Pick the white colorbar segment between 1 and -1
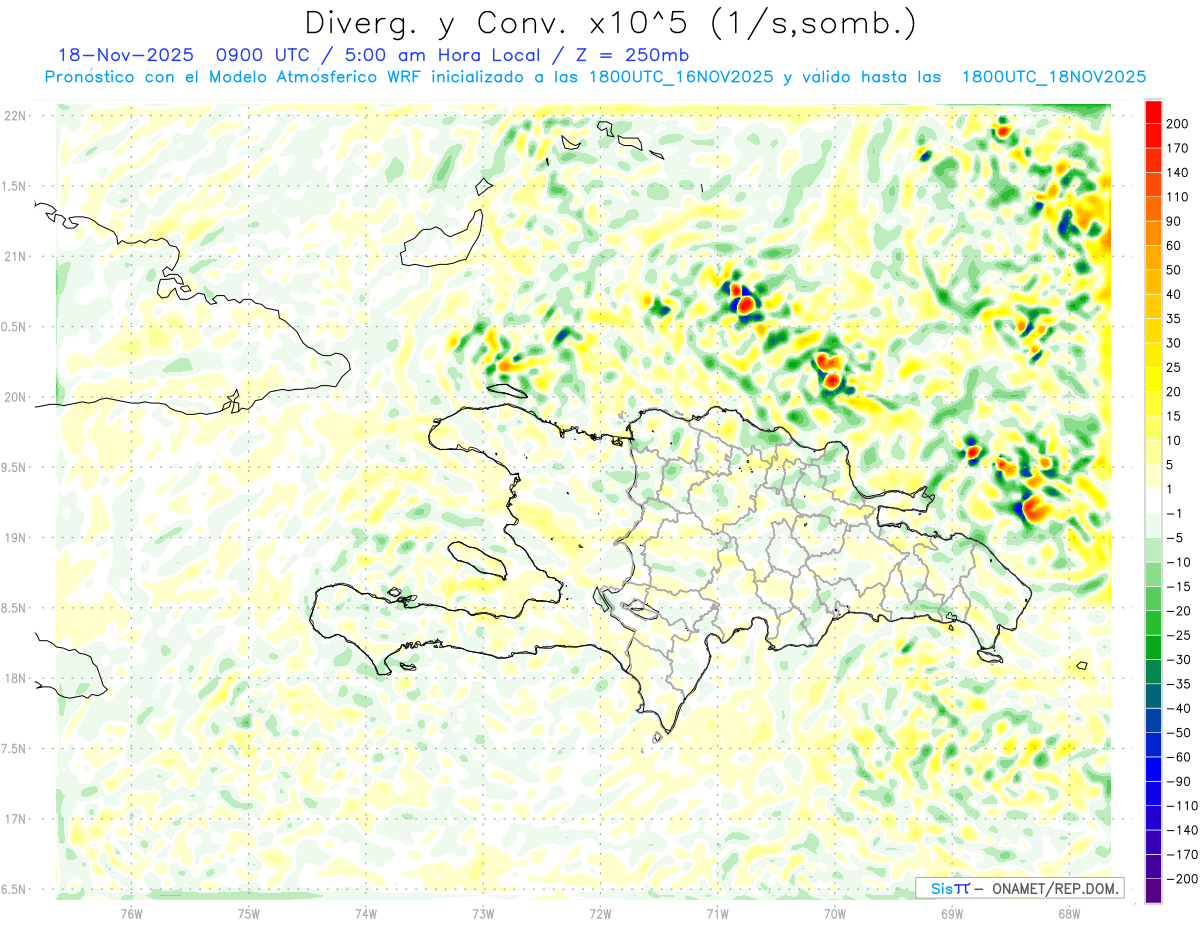Viewport: 1200px width, 927px height. point(1153,501)
